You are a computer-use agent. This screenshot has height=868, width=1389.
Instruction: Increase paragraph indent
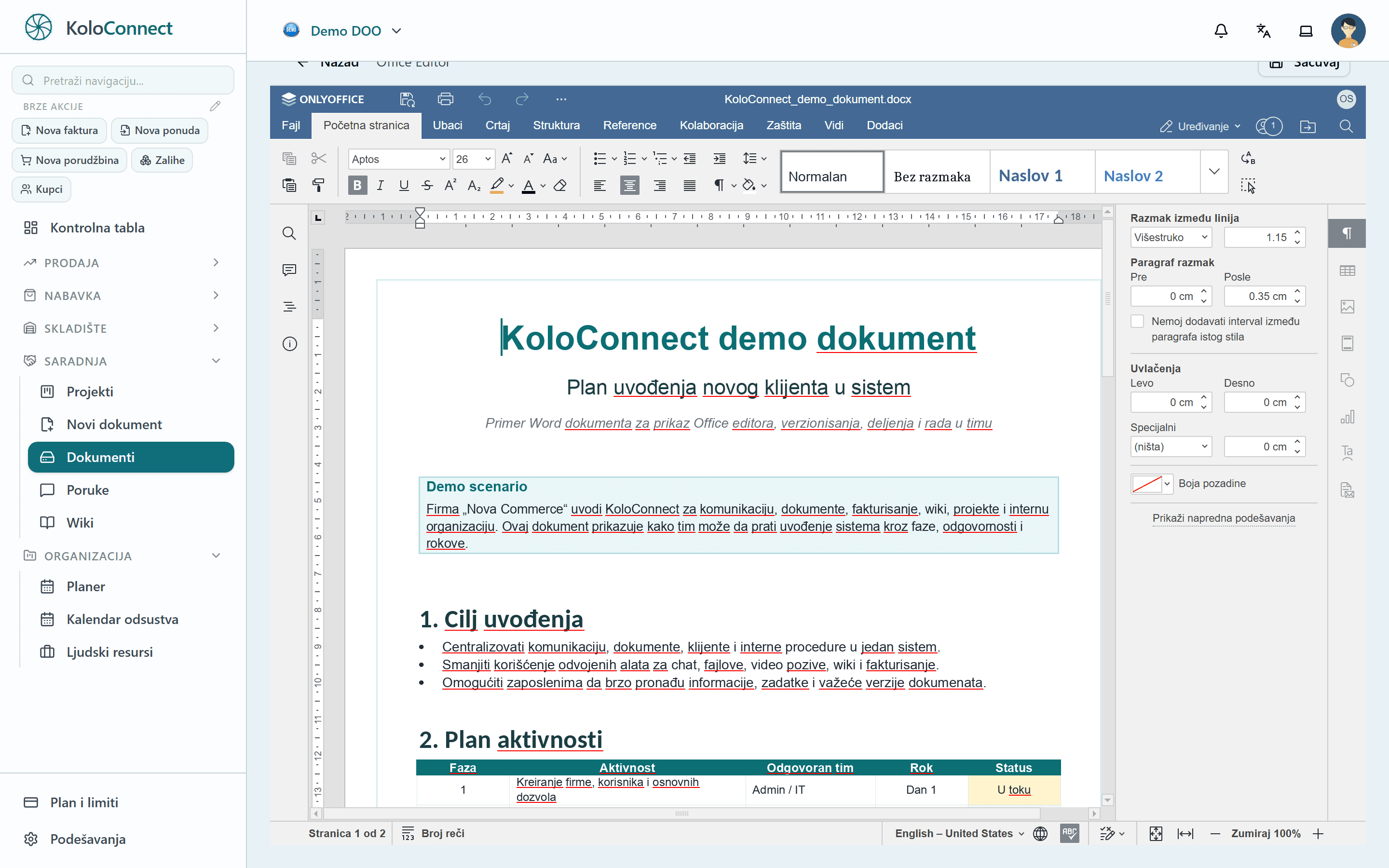click(719, 159)
